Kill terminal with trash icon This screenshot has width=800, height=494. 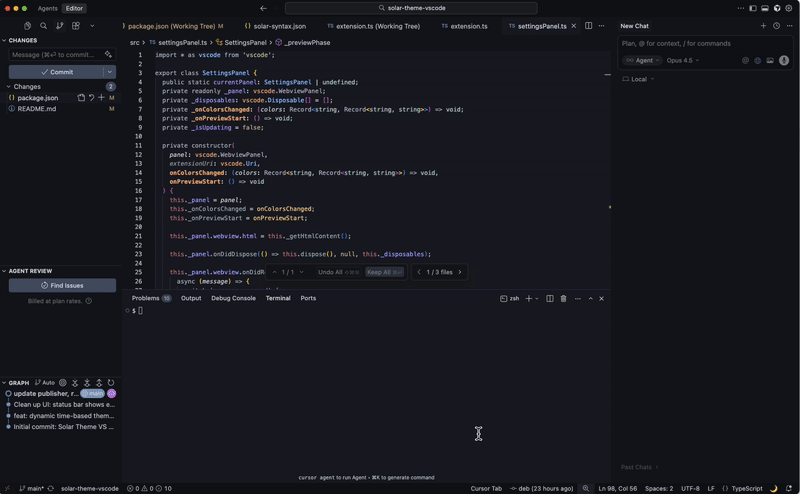tap(563, 299)
